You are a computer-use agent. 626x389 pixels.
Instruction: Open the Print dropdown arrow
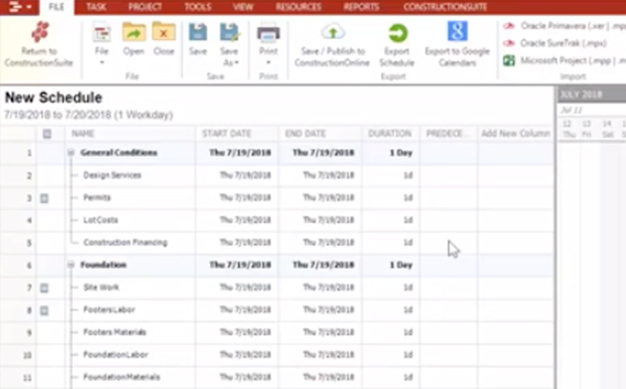click(x=268, y=62)
